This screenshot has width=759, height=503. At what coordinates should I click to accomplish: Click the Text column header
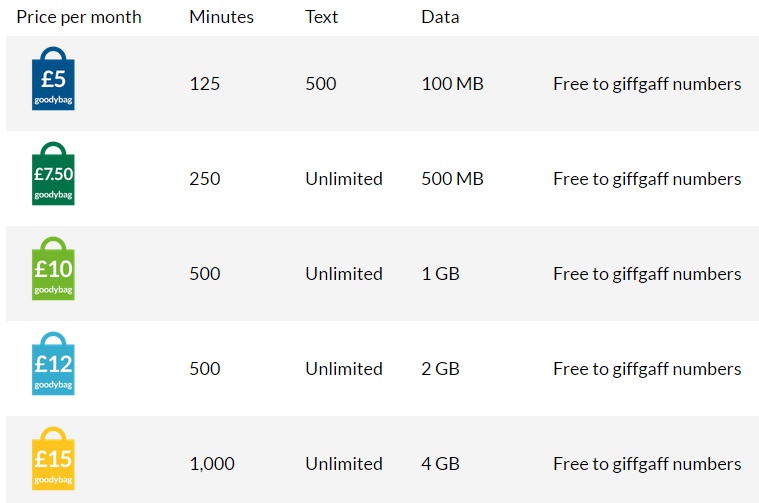[x=321, y=17]
